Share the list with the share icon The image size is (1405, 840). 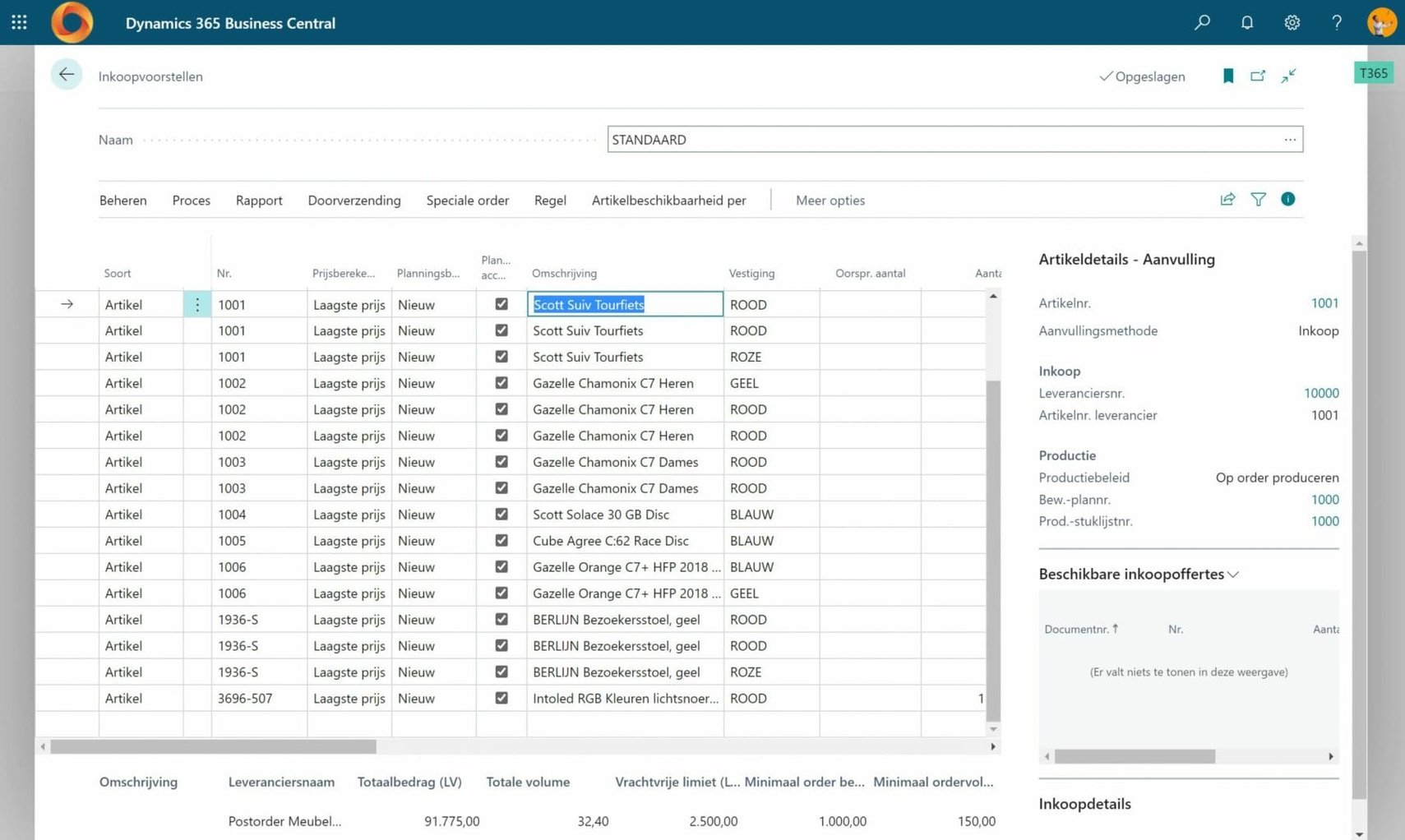(x=1227, y=199)
